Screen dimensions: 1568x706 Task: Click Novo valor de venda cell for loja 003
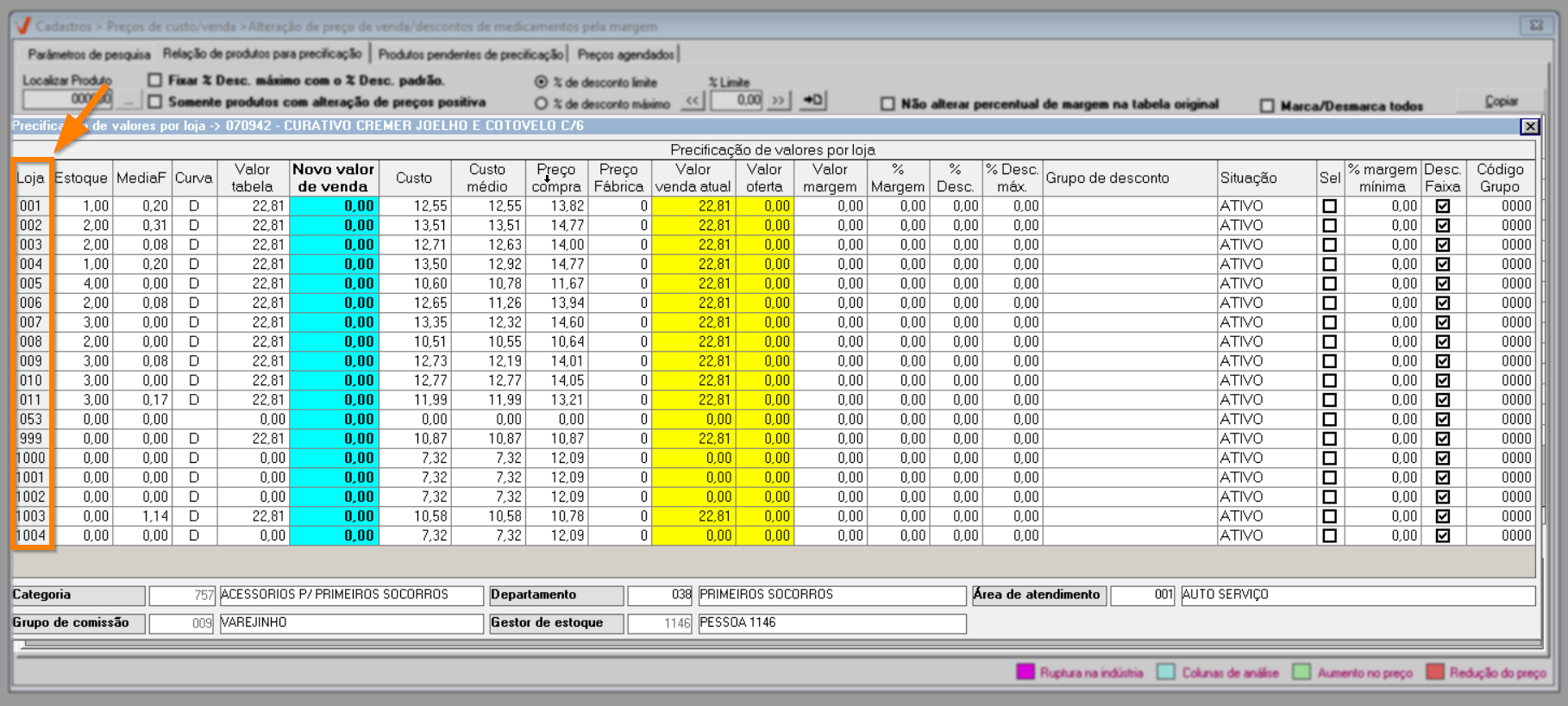[334, 245]
